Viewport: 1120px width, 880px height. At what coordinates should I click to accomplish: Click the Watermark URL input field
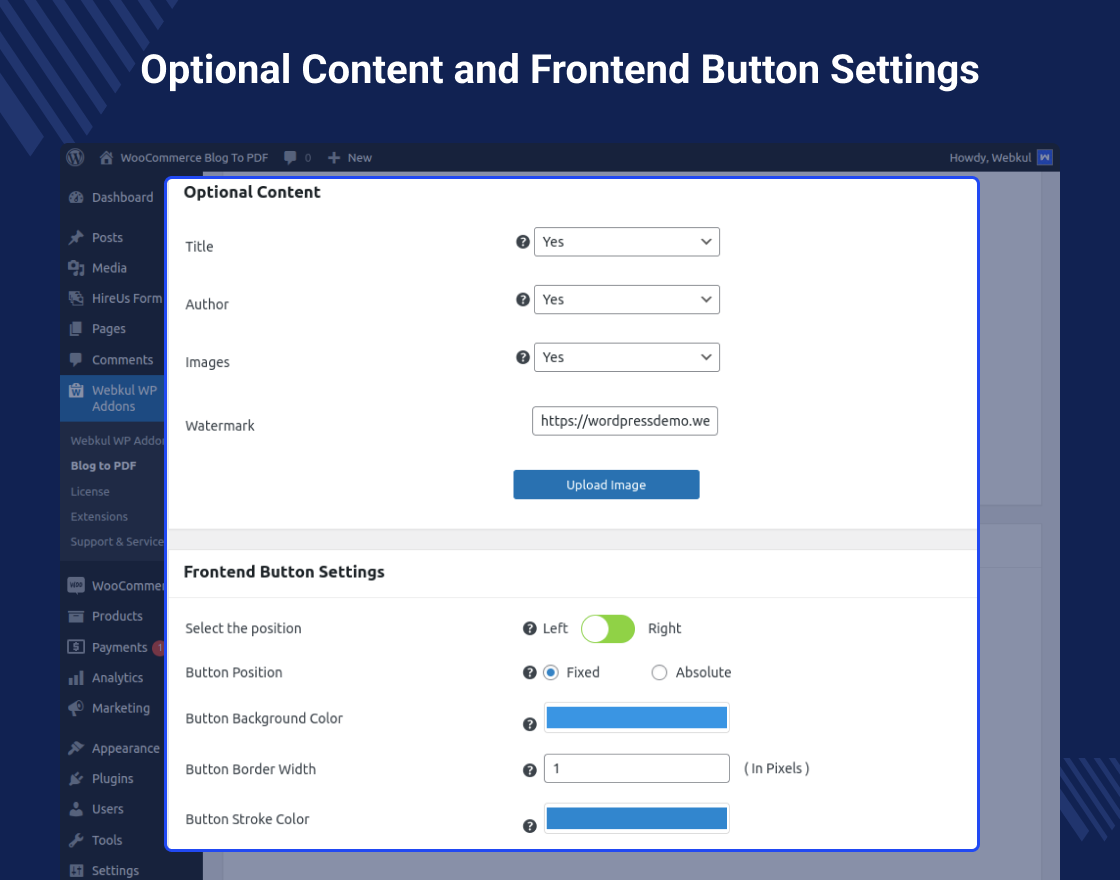625,421
